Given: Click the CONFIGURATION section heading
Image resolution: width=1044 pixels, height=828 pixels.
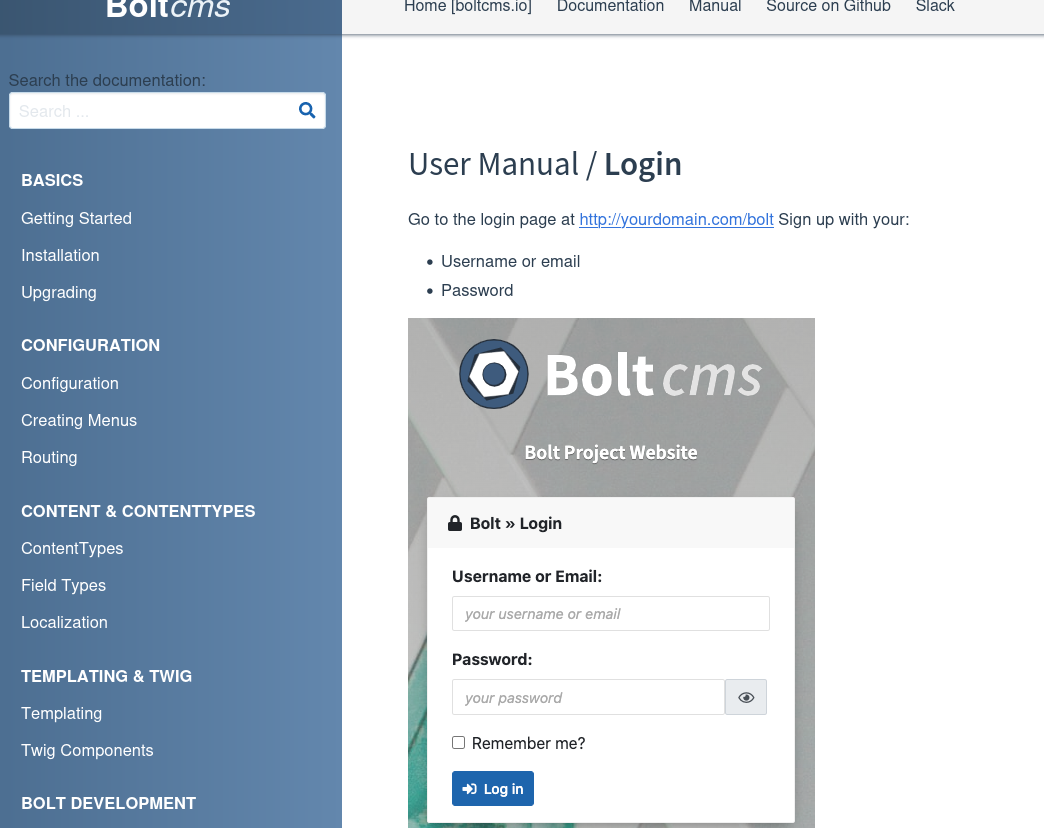Looking at the screenshot, I should pyautogui.click(x=91, y=345).
